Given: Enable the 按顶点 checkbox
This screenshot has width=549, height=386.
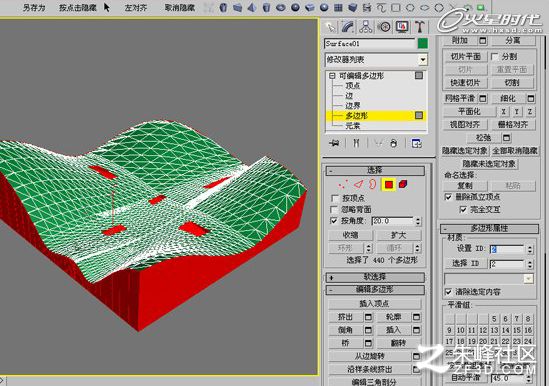Looking at the screenshot, I should (334, 198).
